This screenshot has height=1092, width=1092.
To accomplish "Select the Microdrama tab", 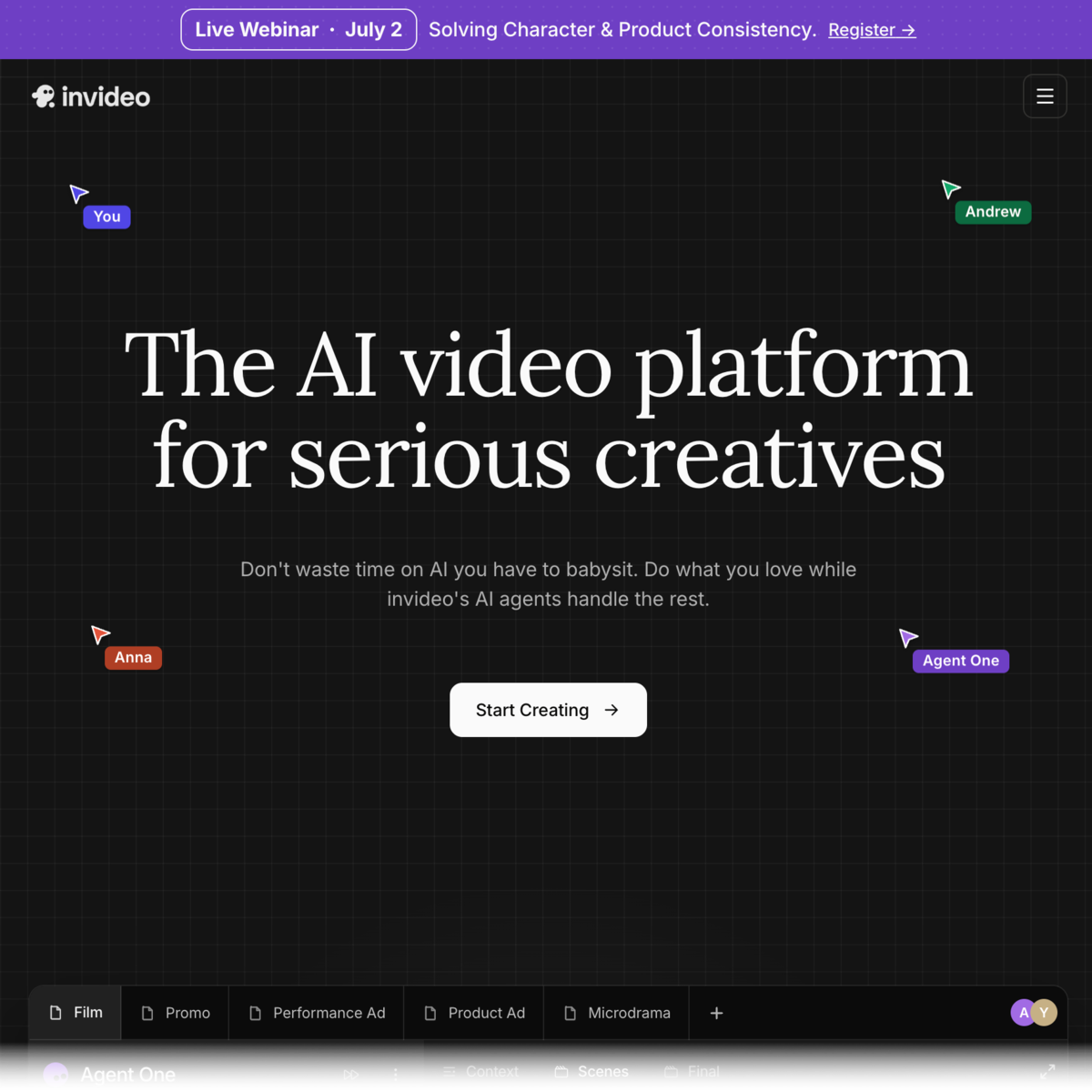I will pos(617,1013).
